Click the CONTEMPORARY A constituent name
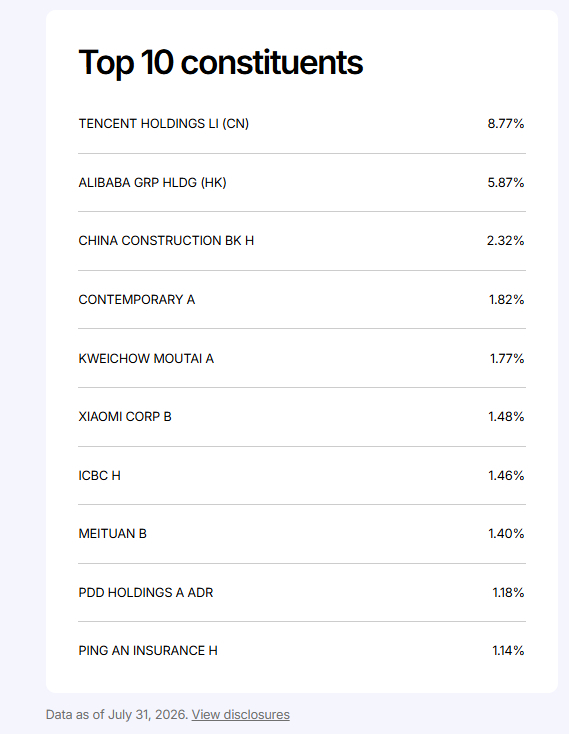 (x=137, y=300)
